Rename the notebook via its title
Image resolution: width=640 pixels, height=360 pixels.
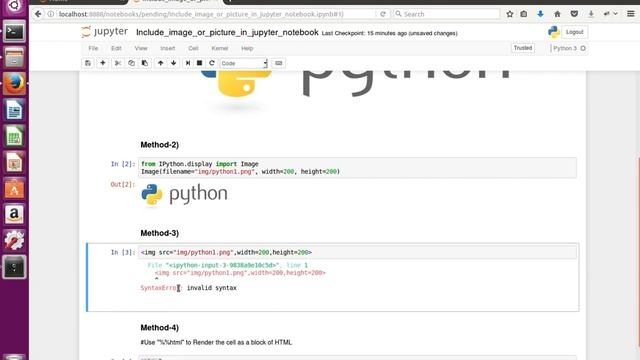tap(227, 32)
